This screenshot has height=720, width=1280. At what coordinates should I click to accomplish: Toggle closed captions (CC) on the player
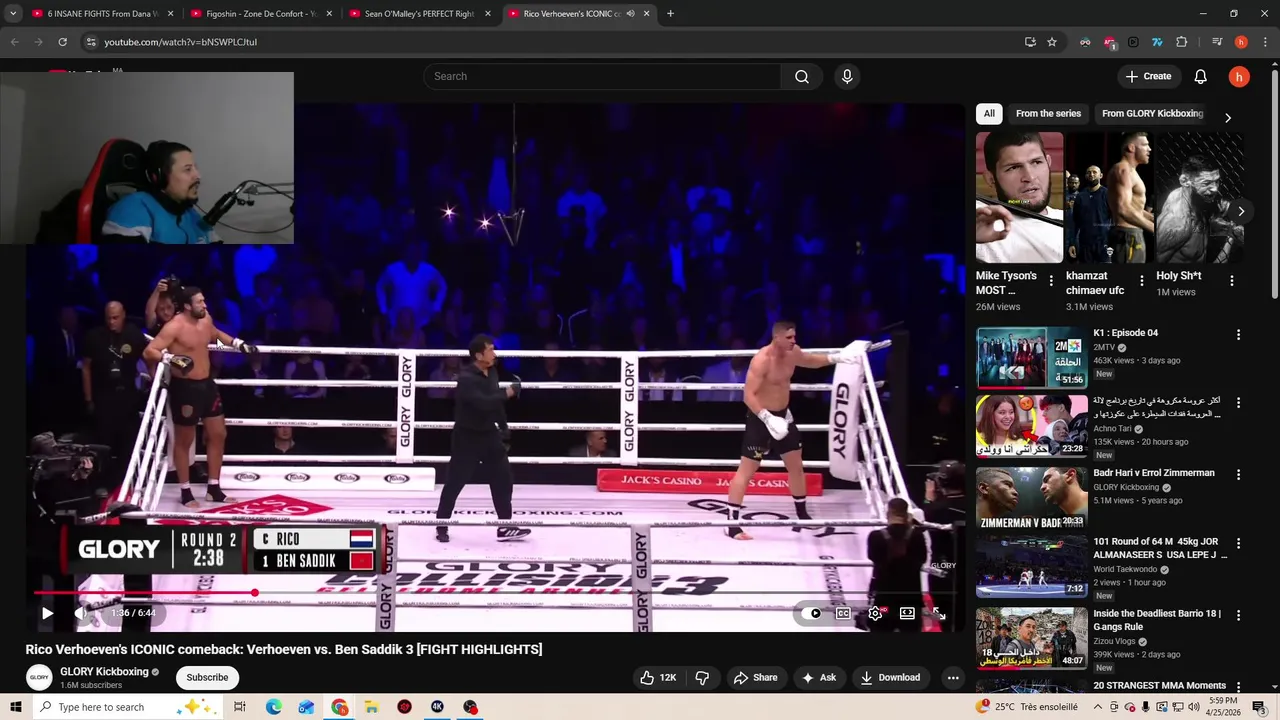[843, 613]
